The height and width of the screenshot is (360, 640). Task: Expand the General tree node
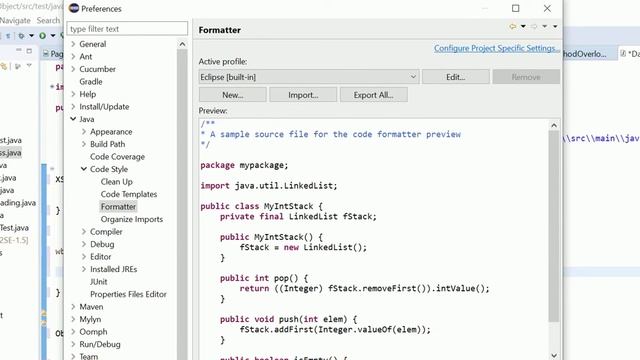[73, 44]
